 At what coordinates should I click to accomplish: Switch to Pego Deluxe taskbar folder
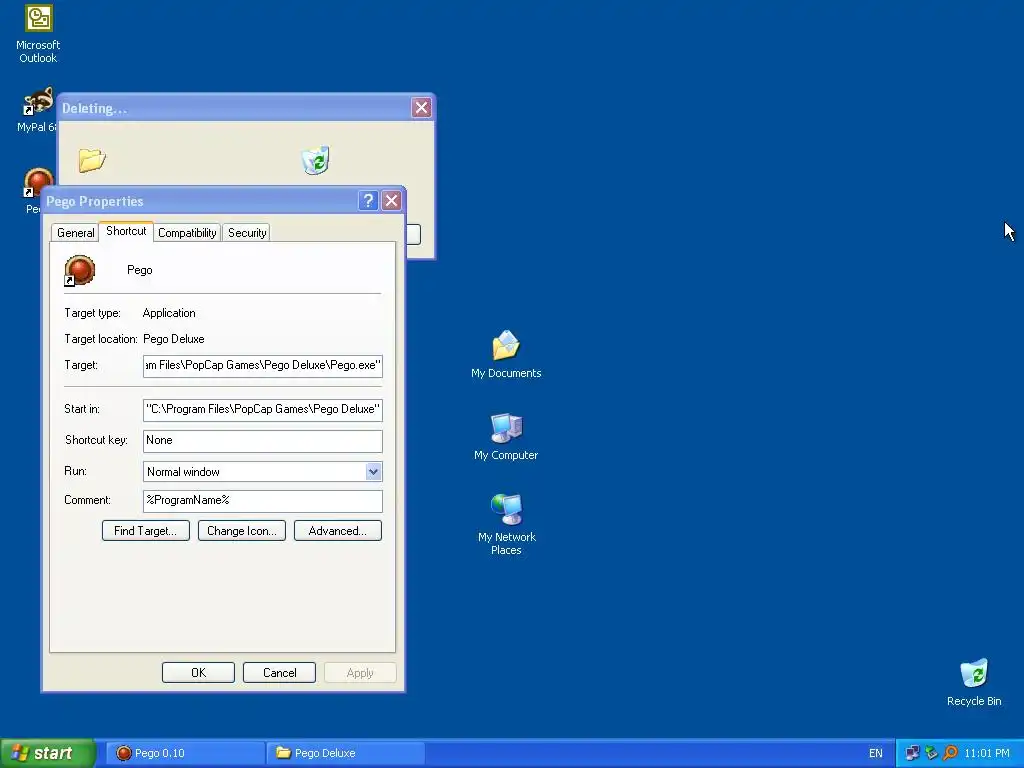pos(346,753)
